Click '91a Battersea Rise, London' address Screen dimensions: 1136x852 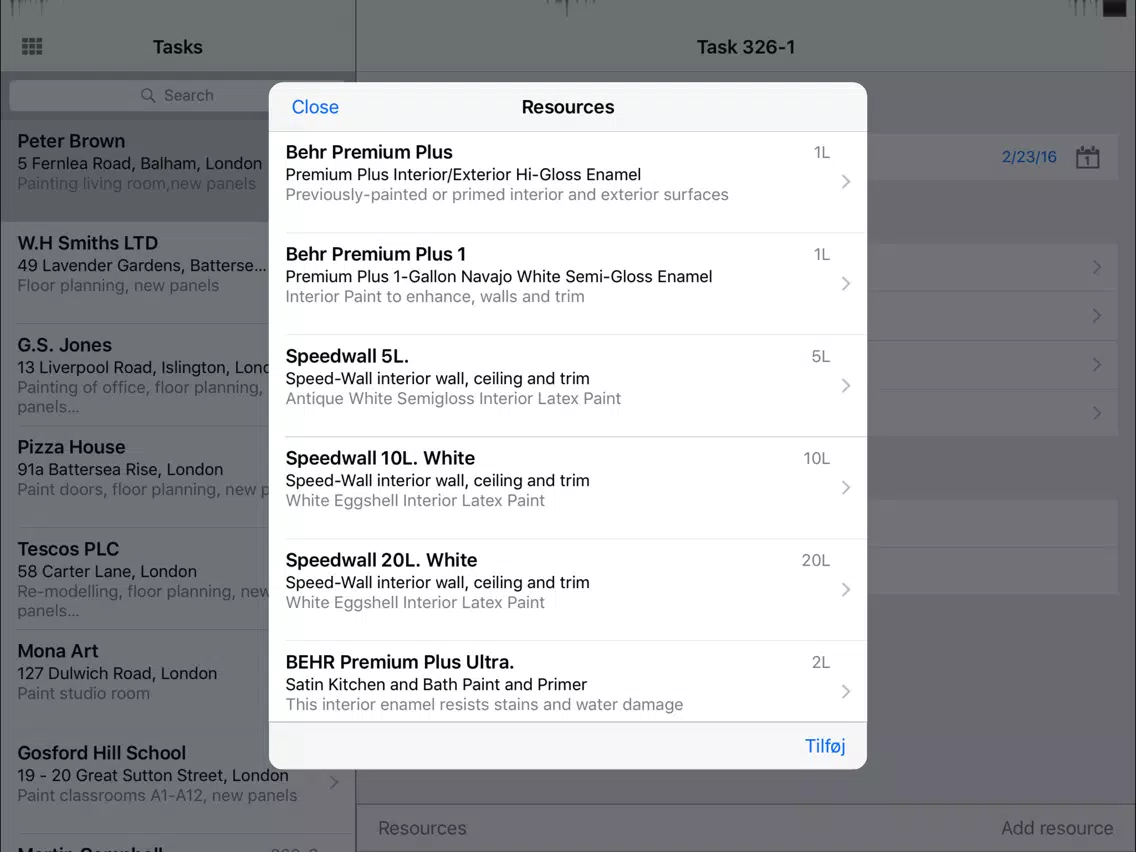[120, 469]
